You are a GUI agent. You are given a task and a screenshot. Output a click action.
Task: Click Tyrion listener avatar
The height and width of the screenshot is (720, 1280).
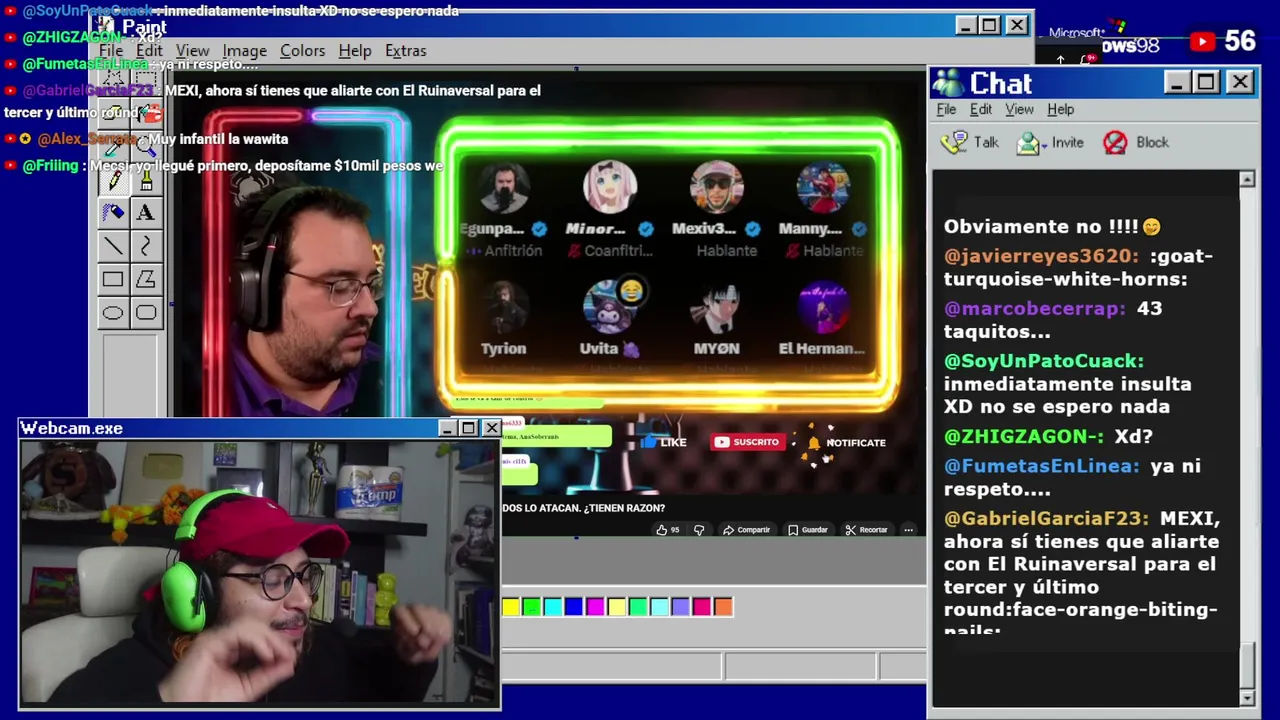click(x=503, y=307)
